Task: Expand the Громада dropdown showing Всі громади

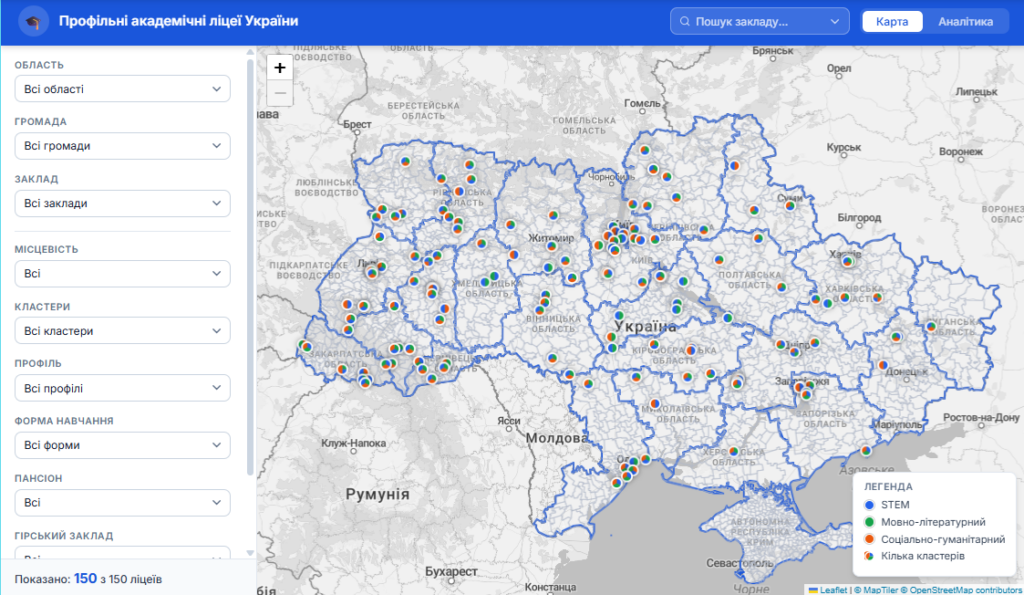Action: pos(122,146)
